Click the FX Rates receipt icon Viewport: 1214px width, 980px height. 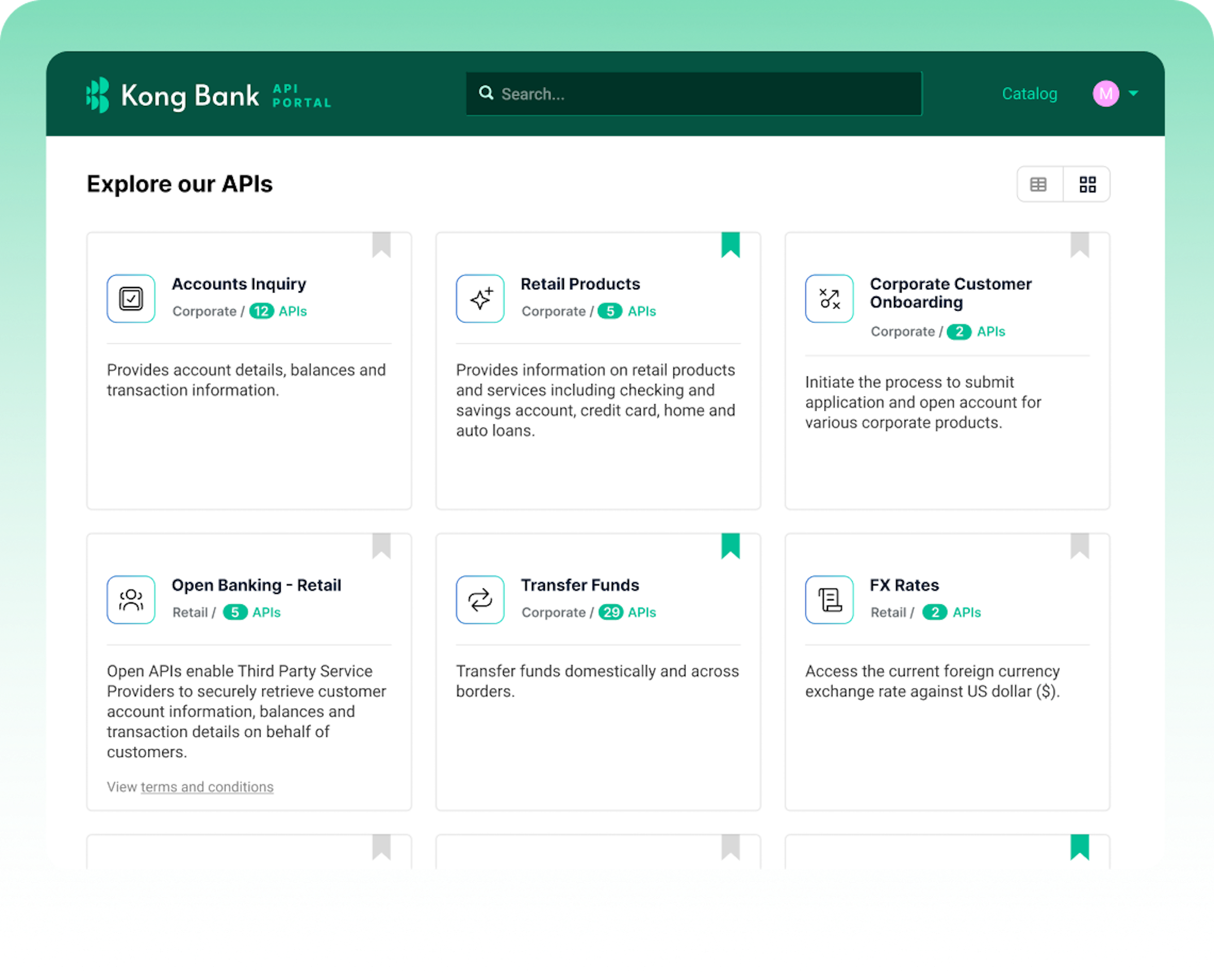[x=829, y=600]
